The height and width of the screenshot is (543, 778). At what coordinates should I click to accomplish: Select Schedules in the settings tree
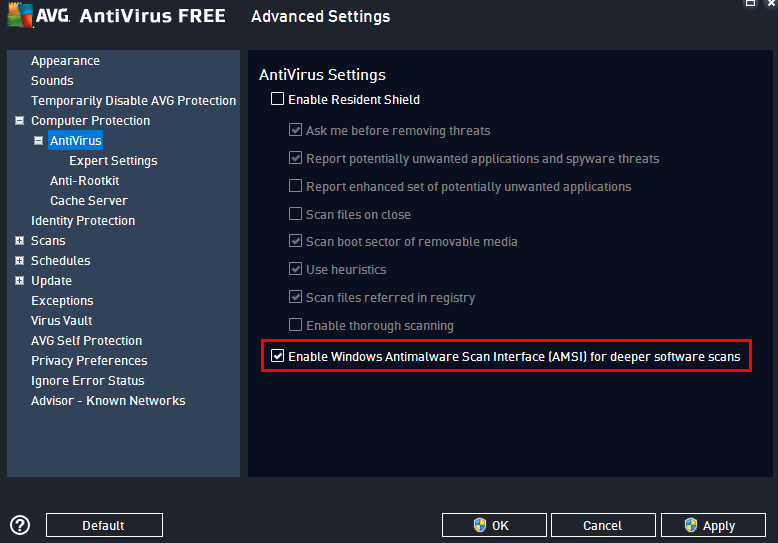(61, 261)
